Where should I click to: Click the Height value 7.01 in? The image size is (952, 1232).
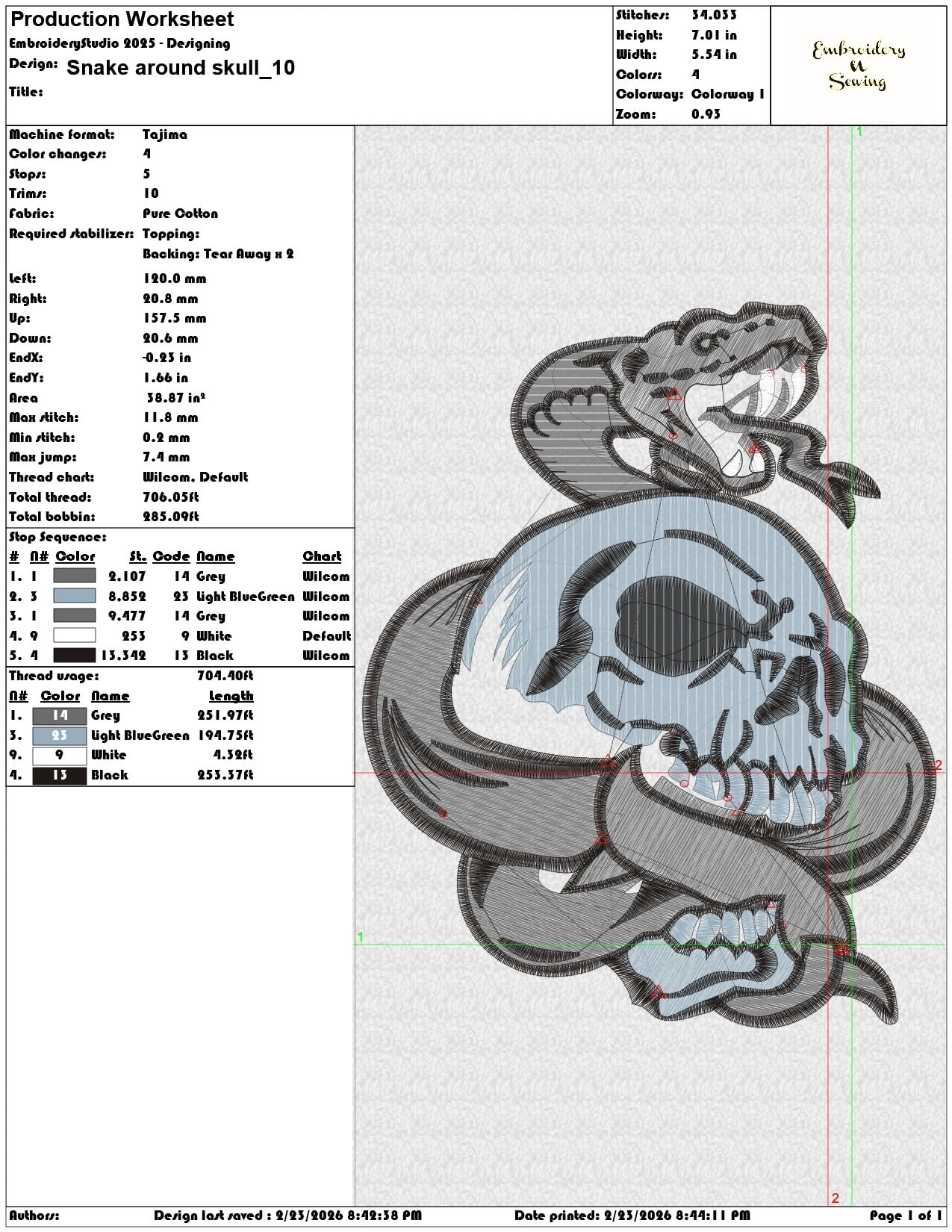point(714,35)
